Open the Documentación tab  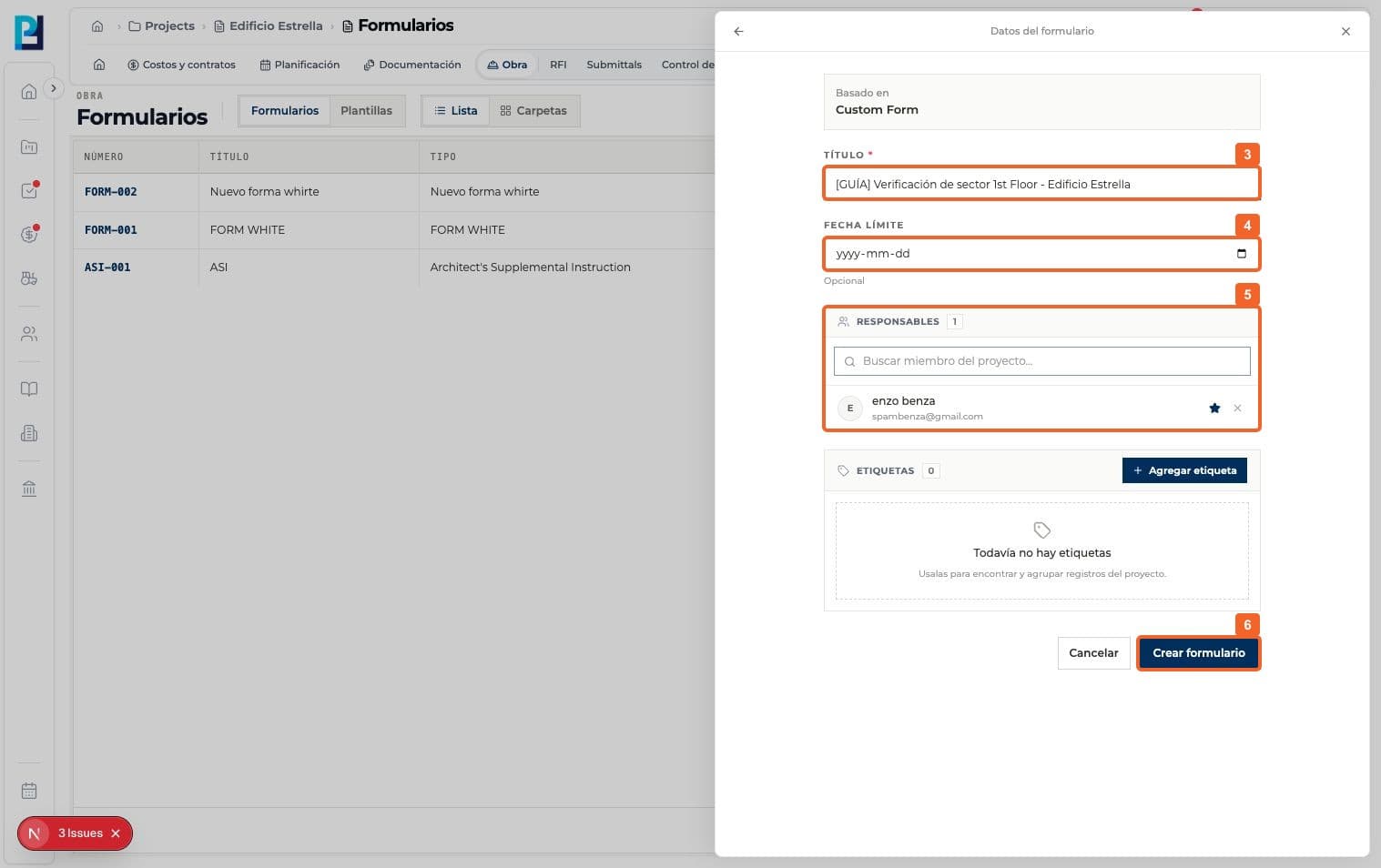point(411,65)
